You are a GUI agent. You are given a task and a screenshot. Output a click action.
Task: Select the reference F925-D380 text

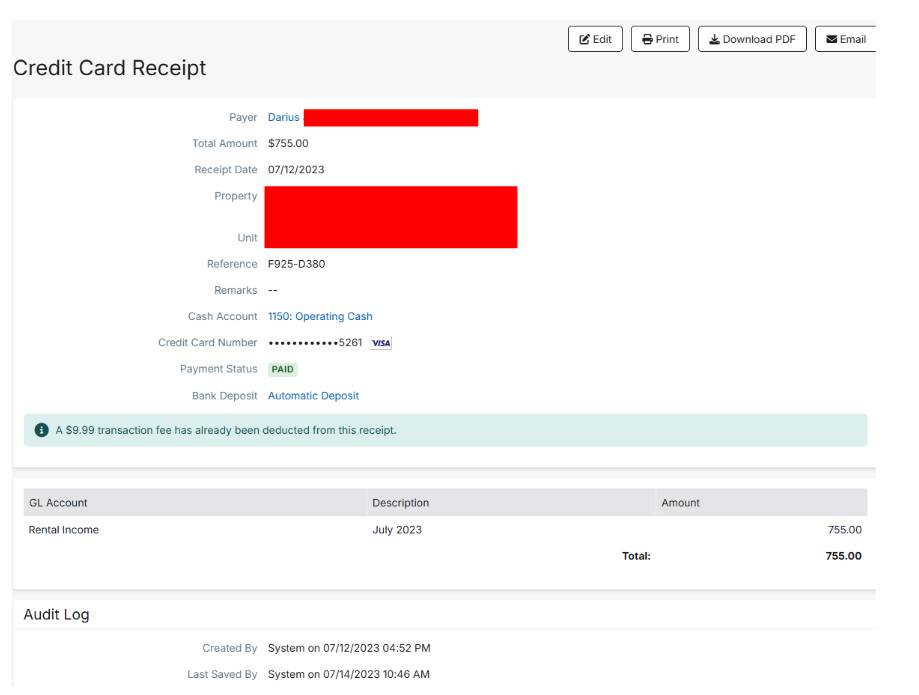pos(296,264)
